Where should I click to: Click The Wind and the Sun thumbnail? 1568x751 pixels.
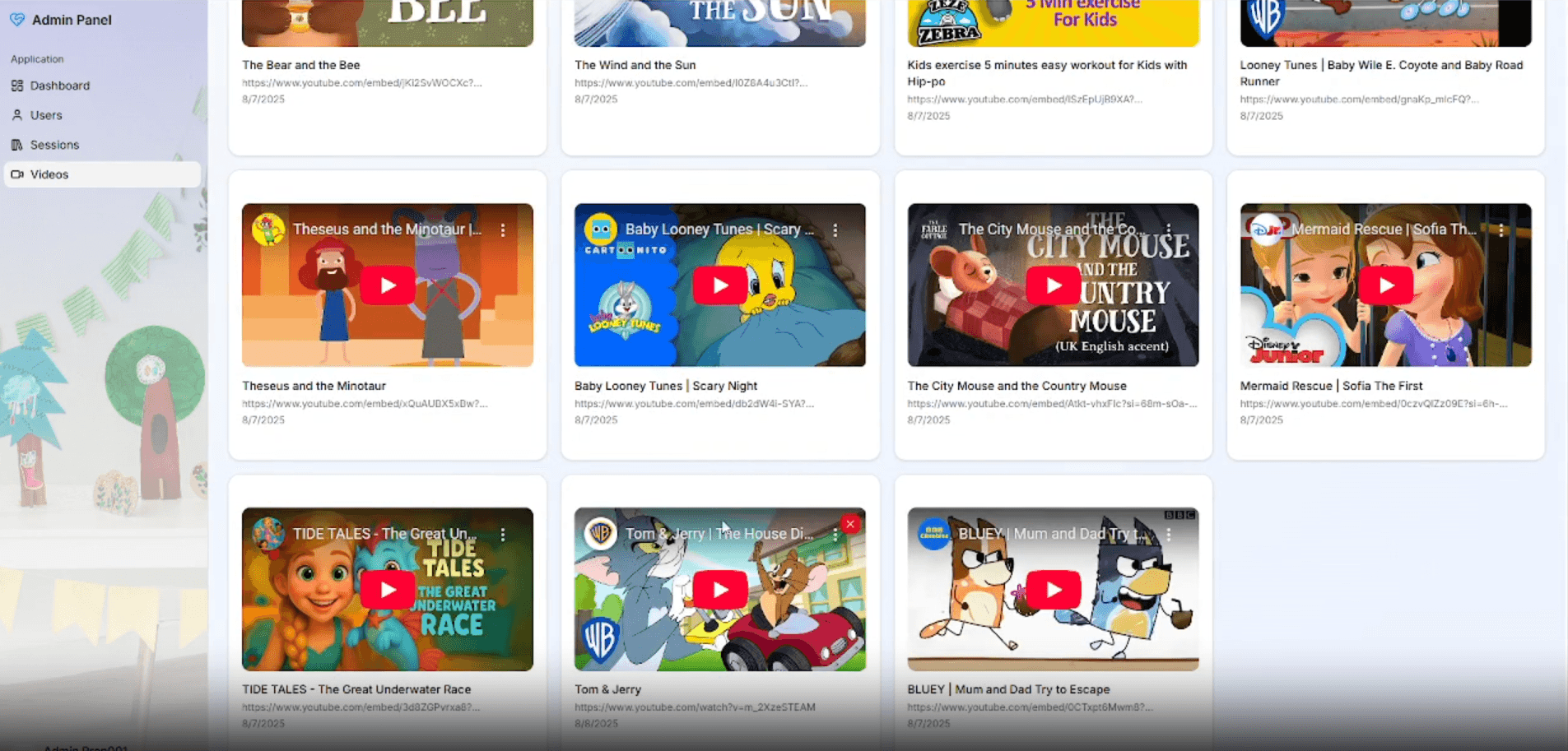click(719, 23)
